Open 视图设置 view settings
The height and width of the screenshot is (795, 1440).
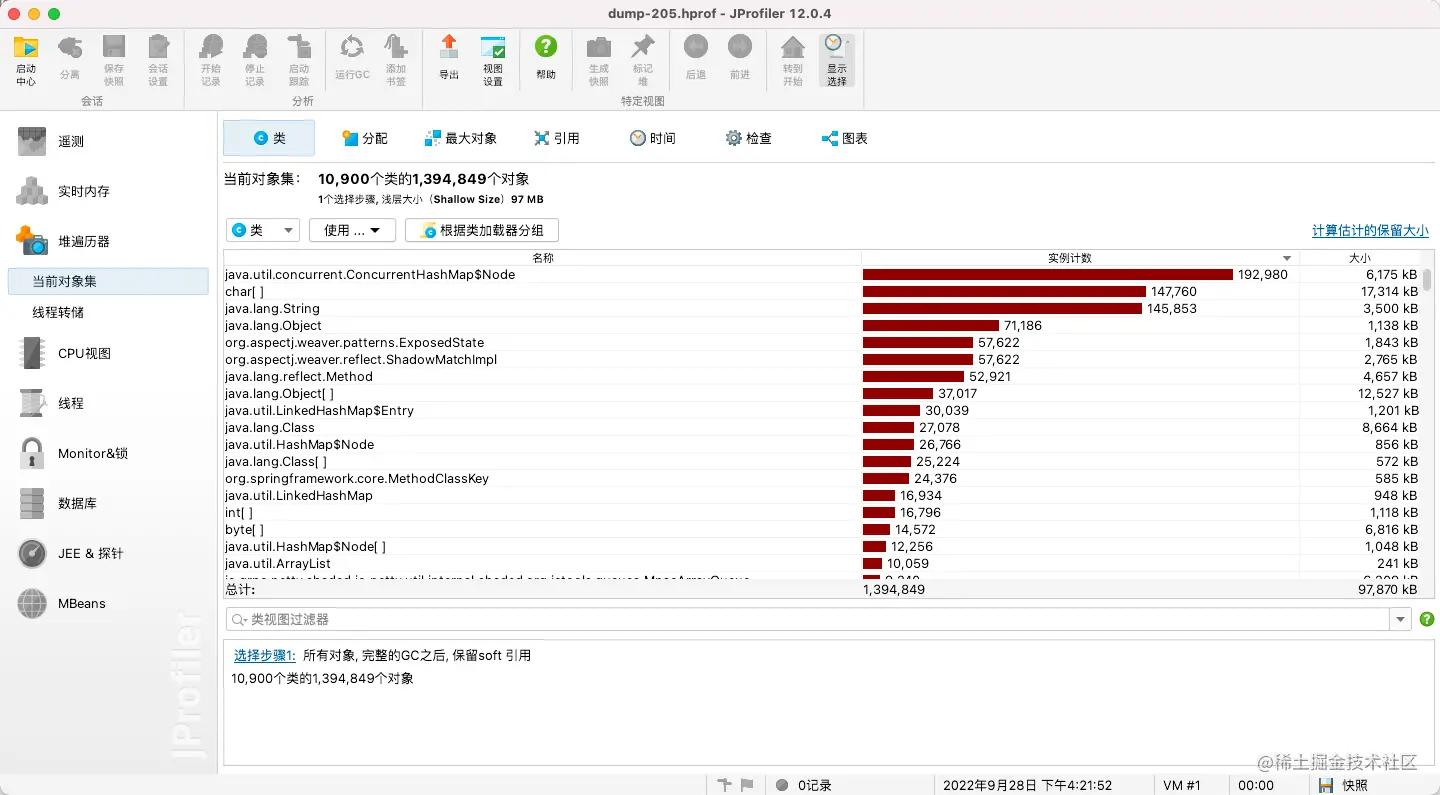pyautogui.click(x=493, y=60)
